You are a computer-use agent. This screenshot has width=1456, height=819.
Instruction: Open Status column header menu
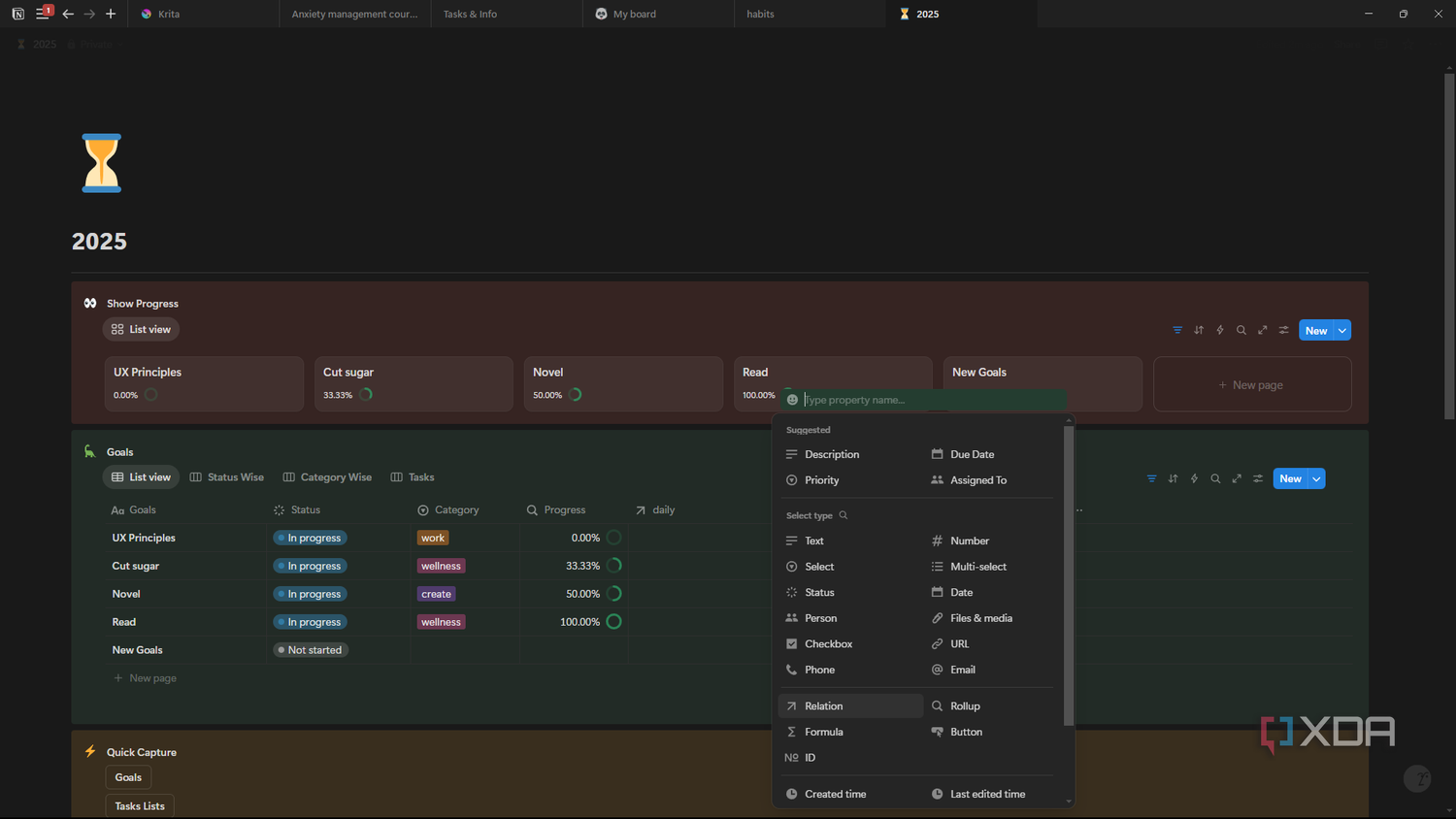coord(297,510)
